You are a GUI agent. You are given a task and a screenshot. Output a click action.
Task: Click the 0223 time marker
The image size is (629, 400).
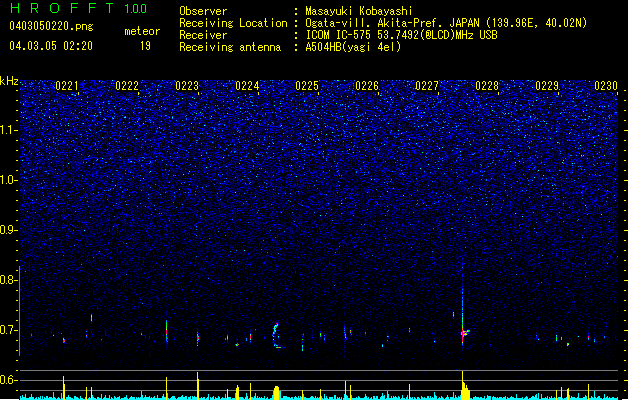(x=187, y=86)
